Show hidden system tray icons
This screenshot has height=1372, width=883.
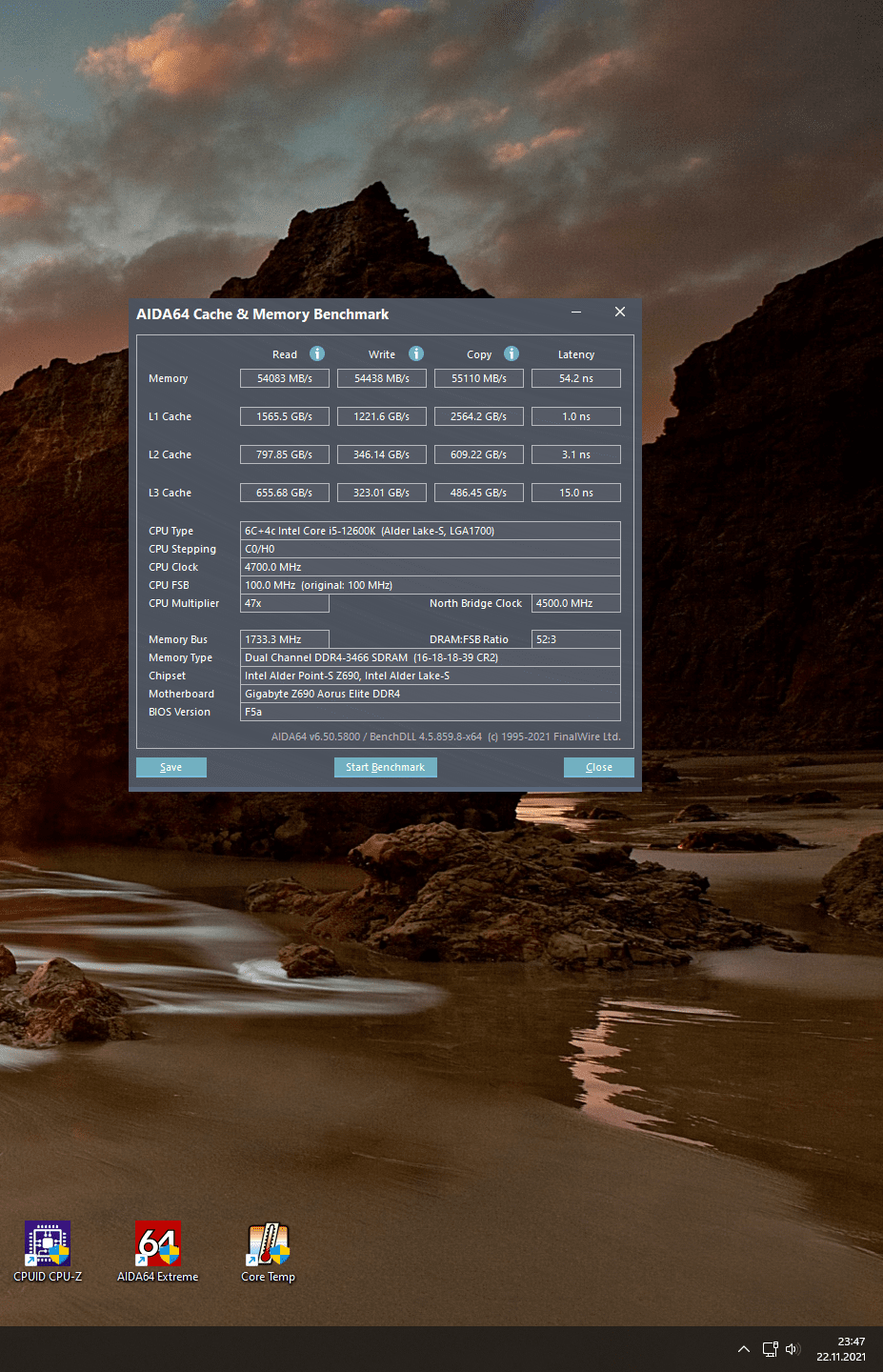(x=744, y=1349)
